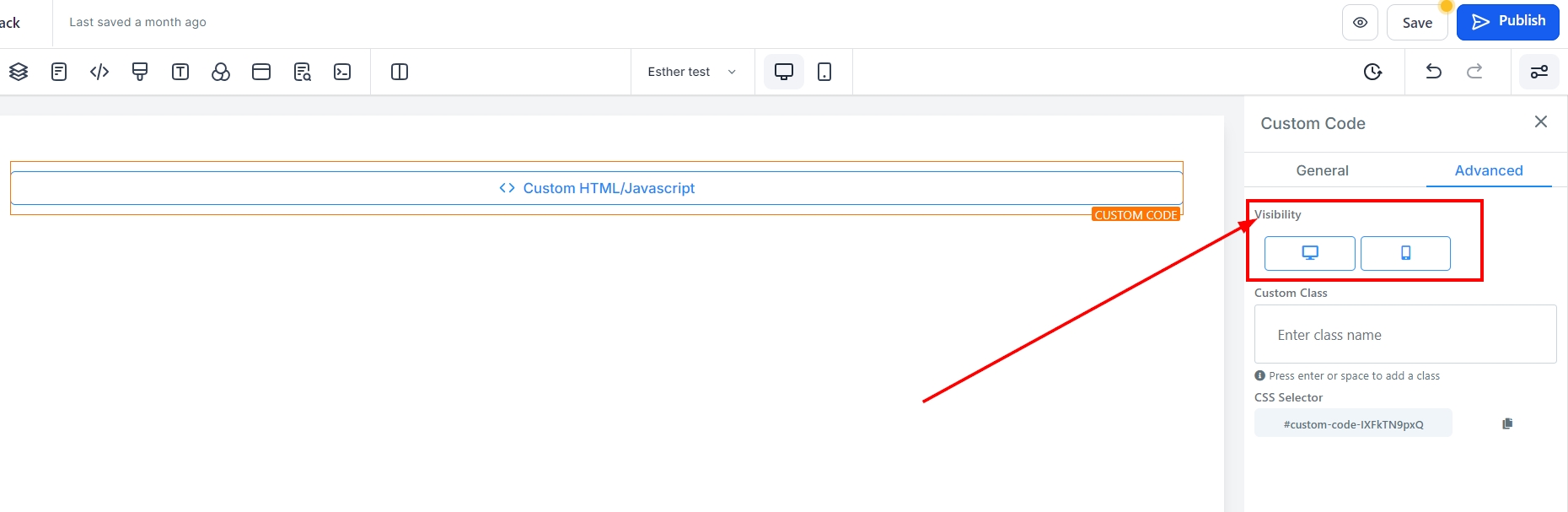Select the Advanced tab

tap(1489, 170)
